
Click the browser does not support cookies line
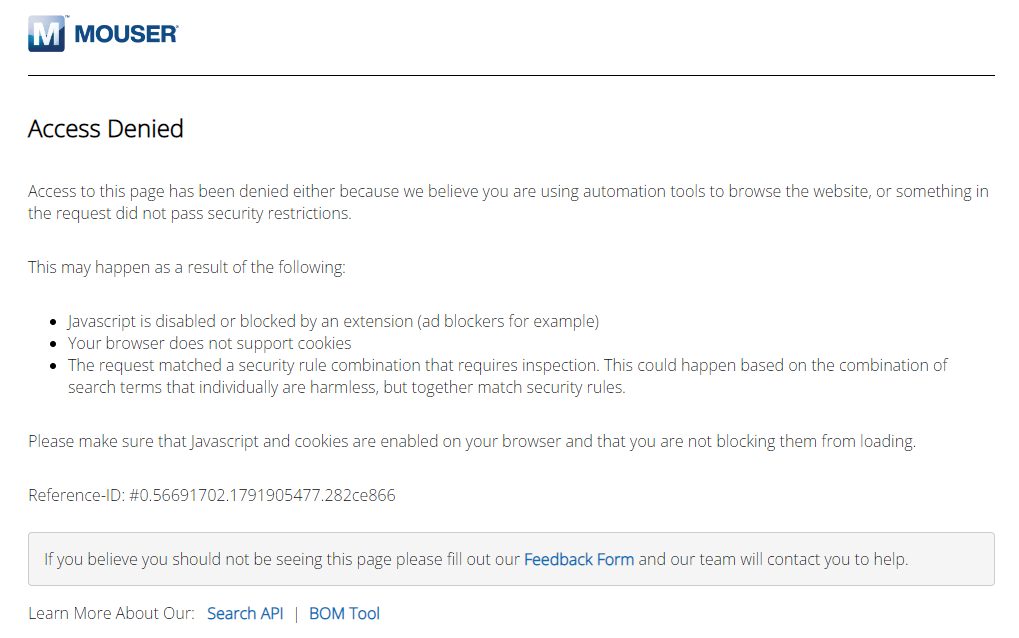coord(209,343)
